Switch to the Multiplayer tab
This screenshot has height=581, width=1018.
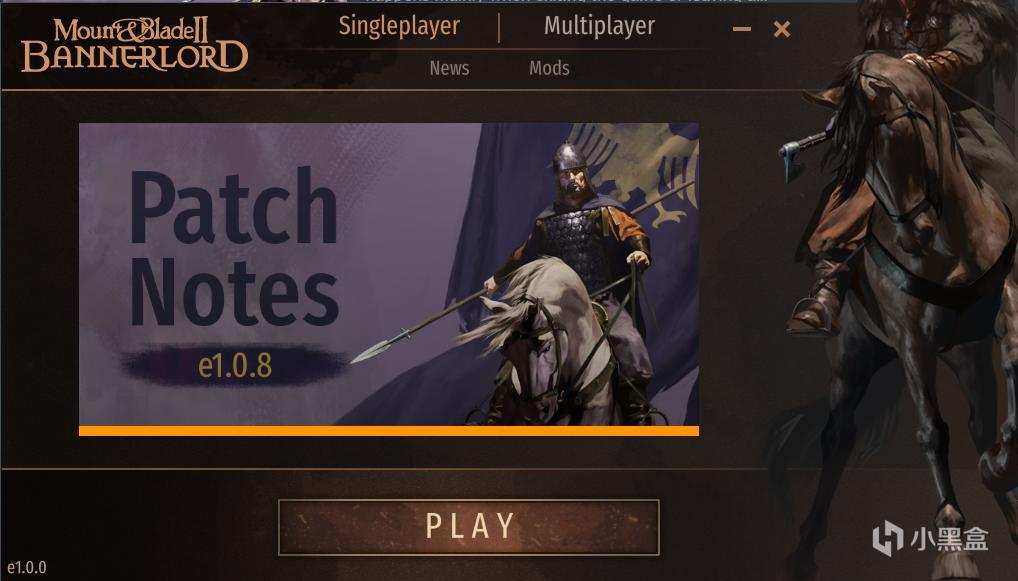pos(599,27)
